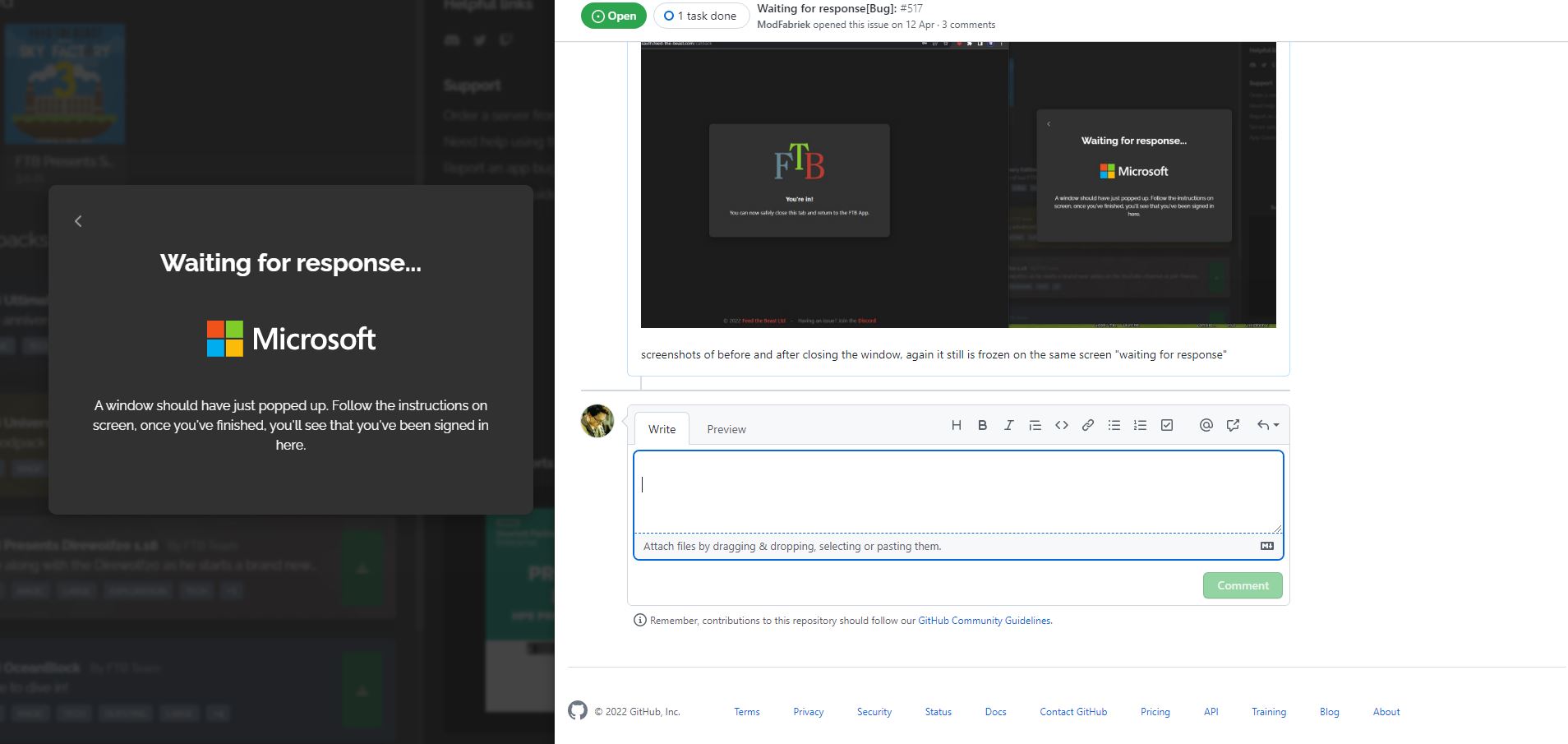Open the API footer link
Viewport: 1568px width, 744px height.
point(1211,712)
